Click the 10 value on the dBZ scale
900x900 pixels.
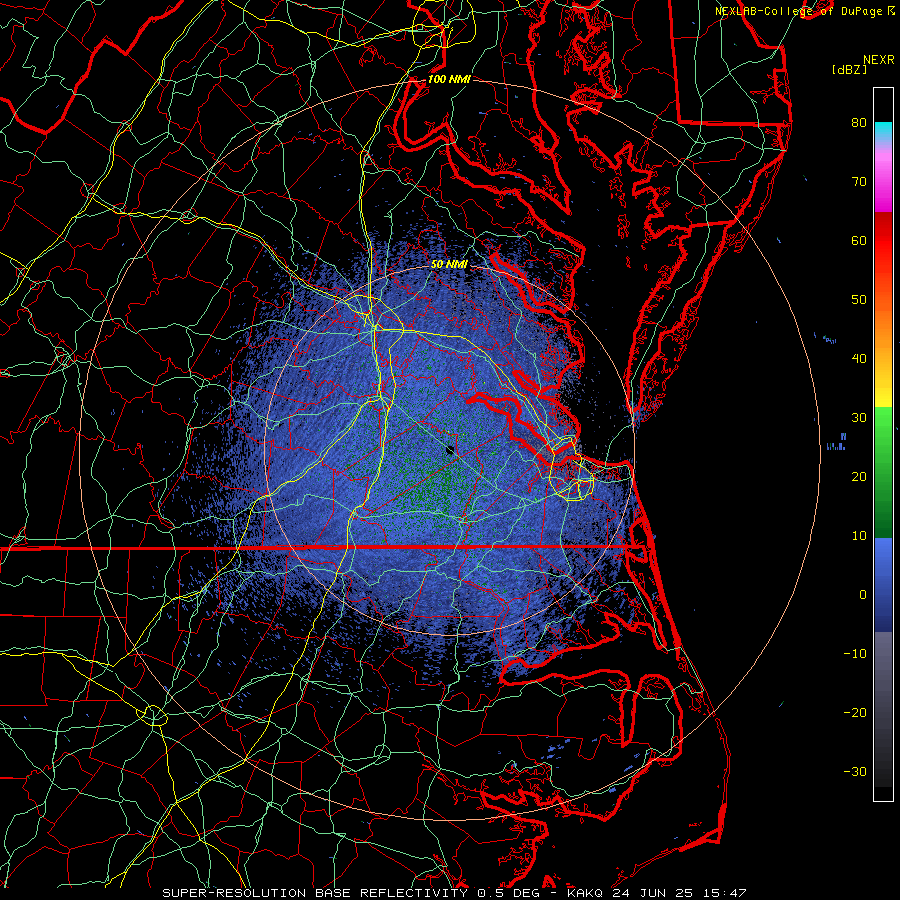[859, 536]
